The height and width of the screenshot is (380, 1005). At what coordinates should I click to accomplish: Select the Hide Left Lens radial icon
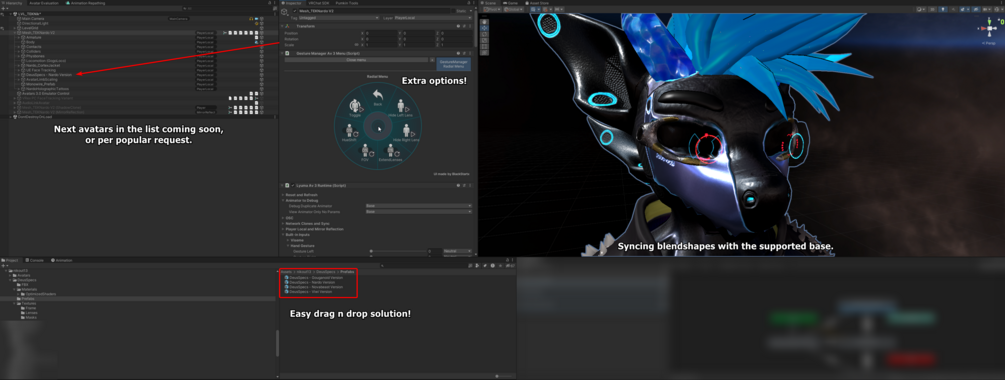pos(401,108)
